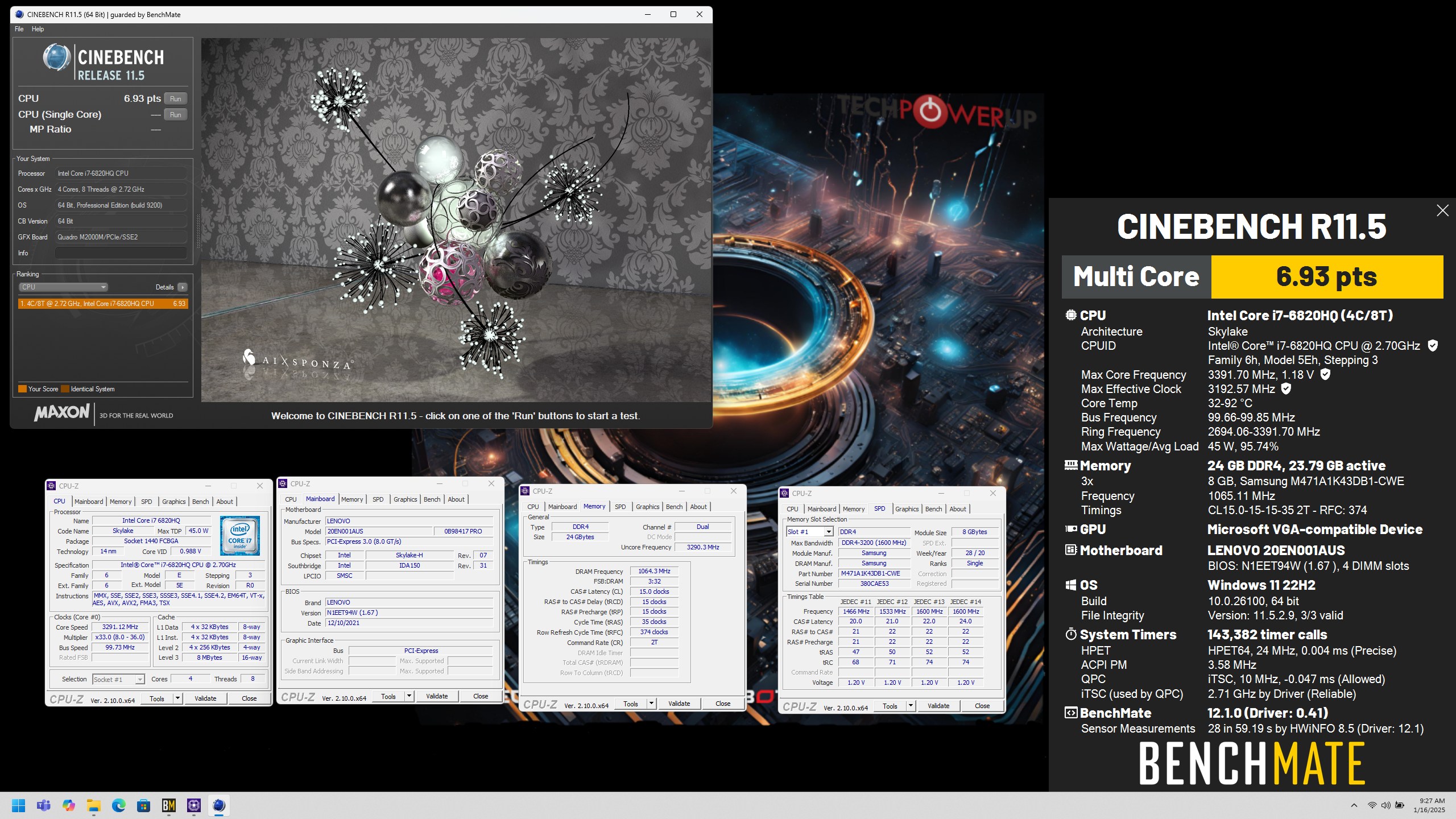Click the shield icon beside Max Core Frequency
This screenshot has width=1456, height=819.
[x=1325, y=374]
